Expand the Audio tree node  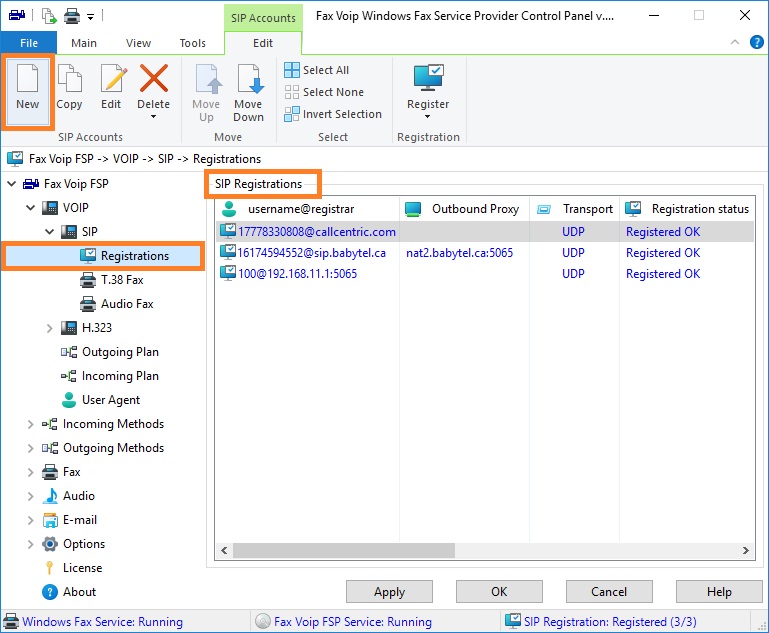pos(30,496)
